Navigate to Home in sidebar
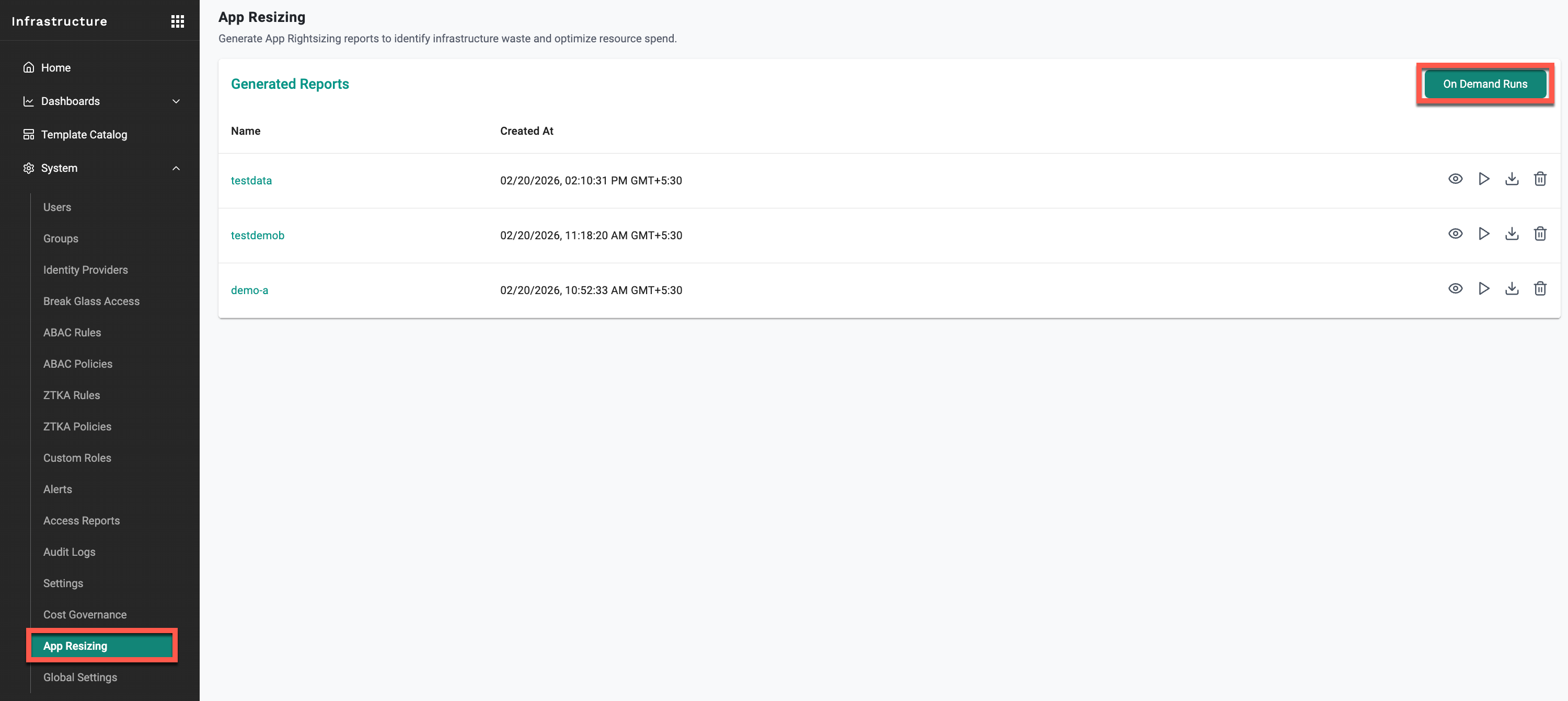Viewport: 1568px width, 701px height. coord(55,67)
